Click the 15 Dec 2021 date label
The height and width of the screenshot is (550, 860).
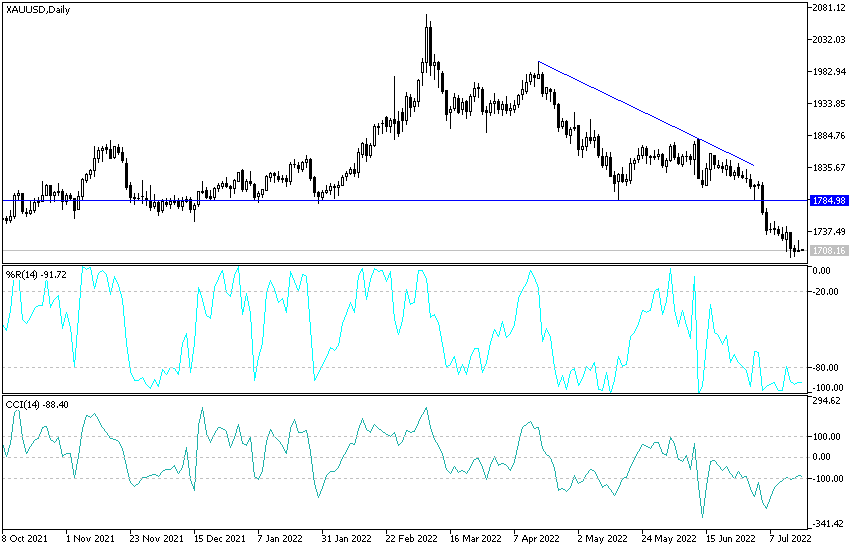click(x=220, y=538)
